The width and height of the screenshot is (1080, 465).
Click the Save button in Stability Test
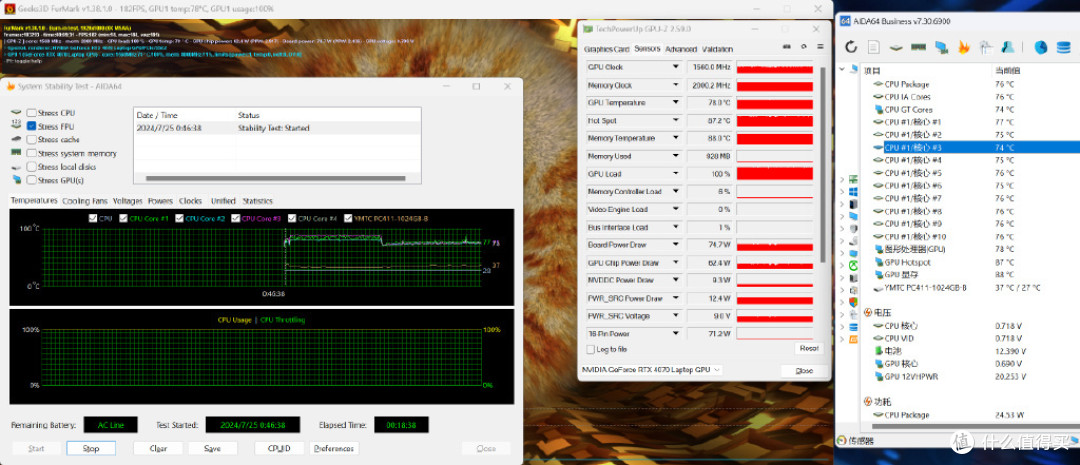pos(213,448)
